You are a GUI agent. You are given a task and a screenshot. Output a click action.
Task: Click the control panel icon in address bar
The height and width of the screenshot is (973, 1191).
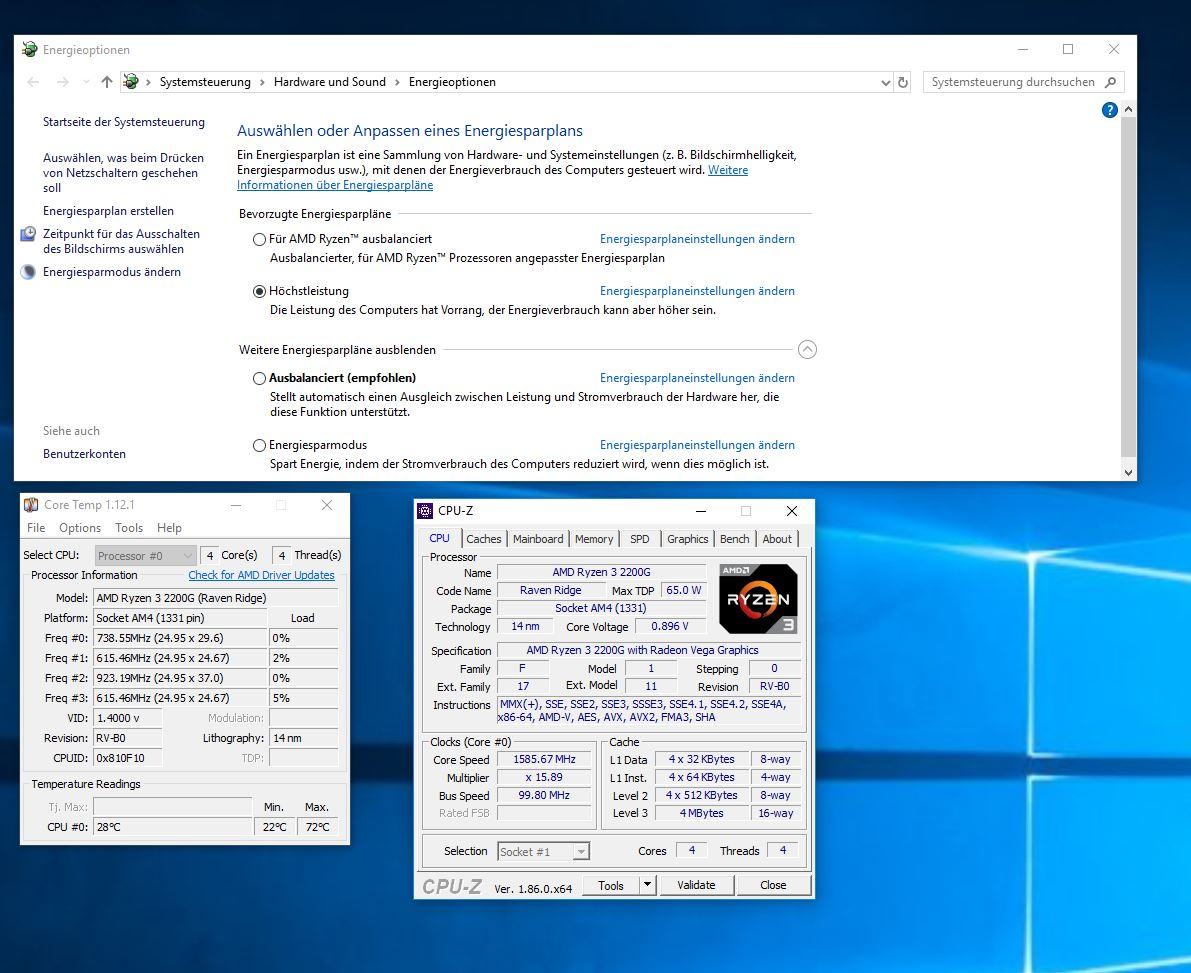pos(131,81)
